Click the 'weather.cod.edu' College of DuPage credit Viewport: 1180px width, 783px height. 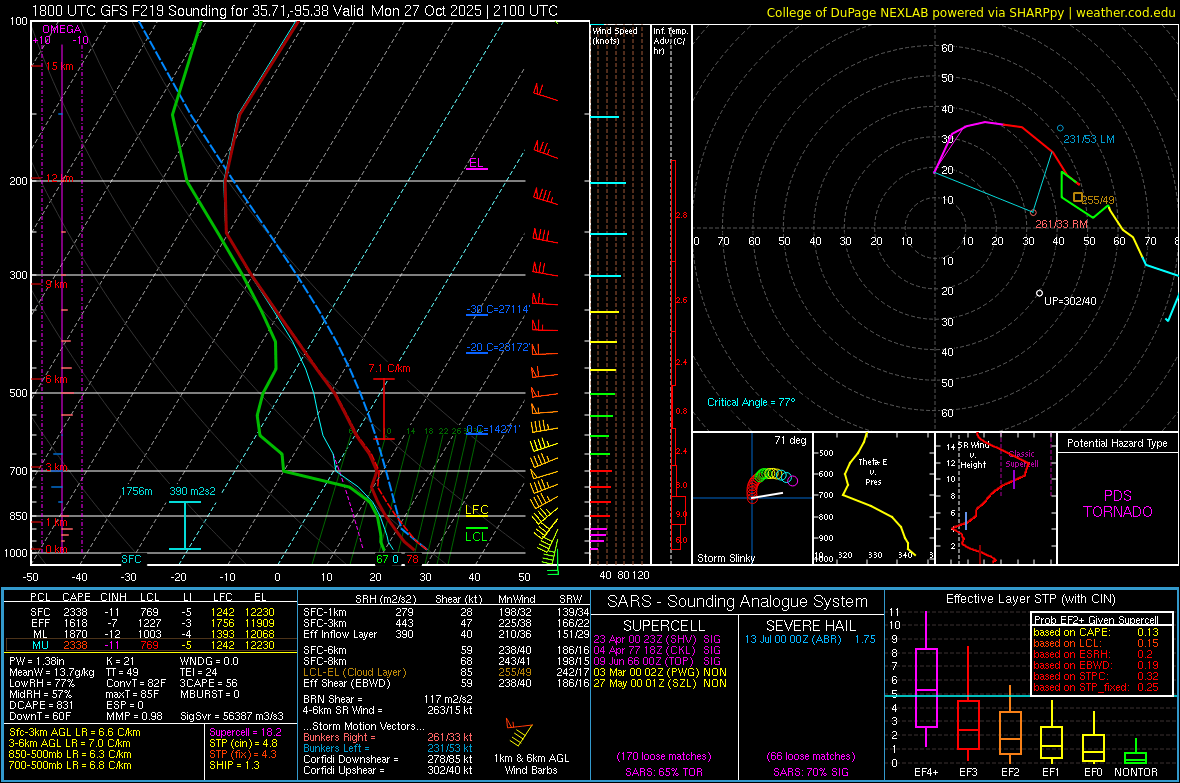click(x=1125, y=13)
